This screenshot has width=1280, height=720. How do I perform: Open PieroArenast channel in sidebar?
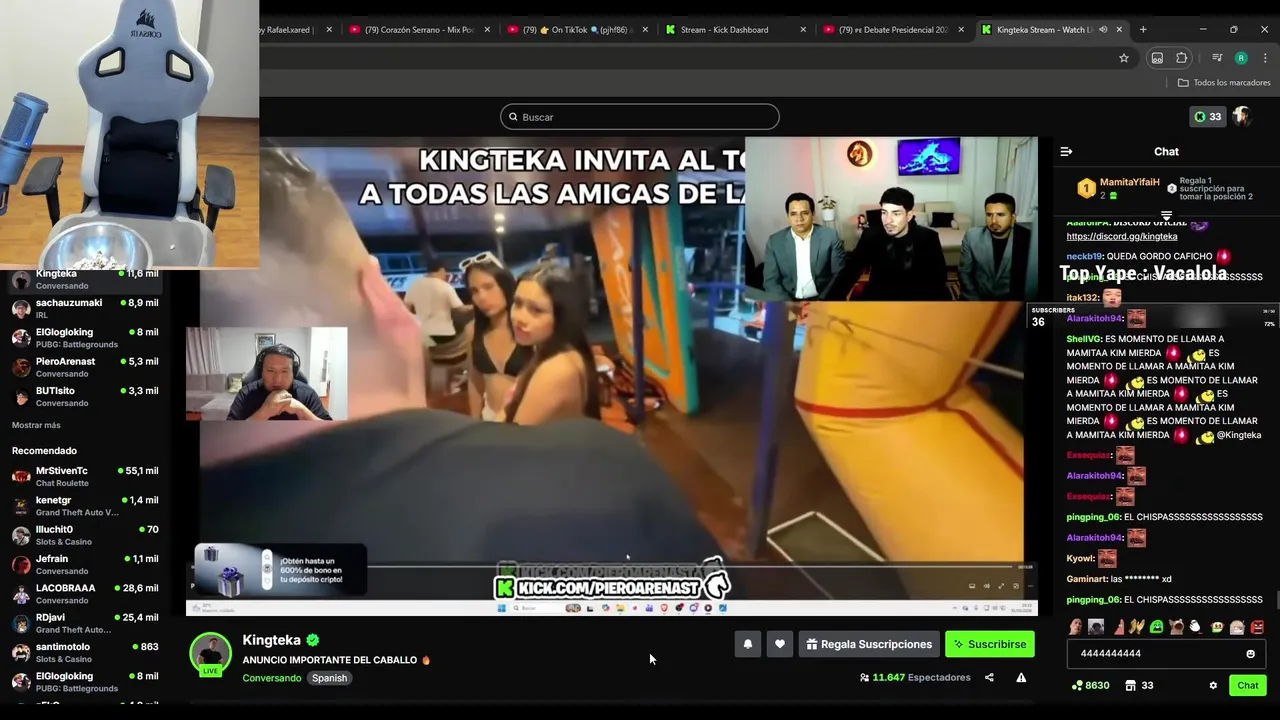[85, 367]
